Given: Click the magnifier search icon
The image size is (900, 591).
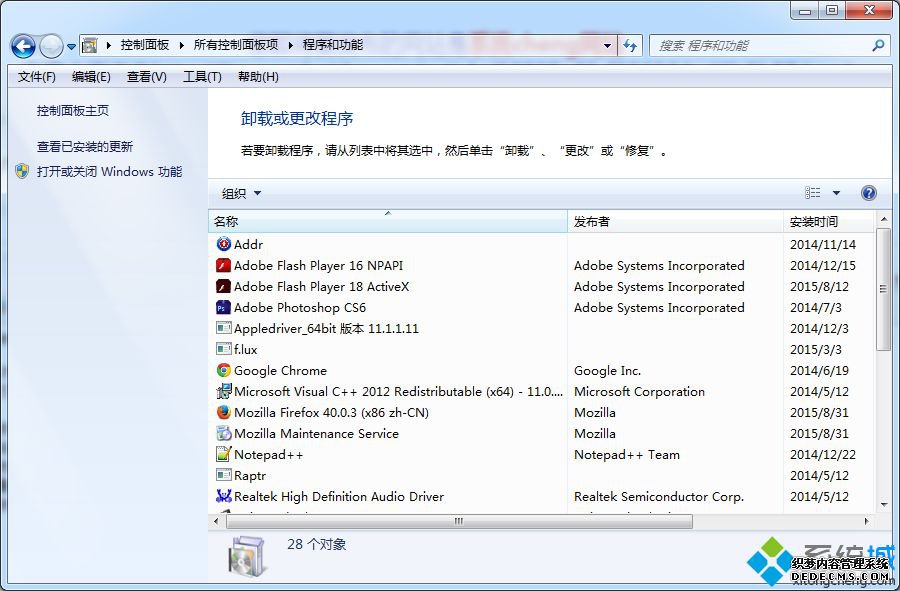Looking at the screenshot, I should click(x=878, y=45).
